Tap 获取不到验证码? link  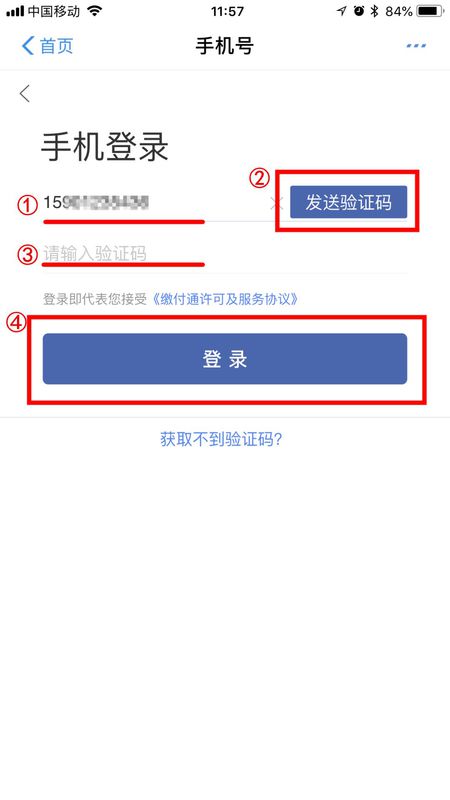pos(221,439)
